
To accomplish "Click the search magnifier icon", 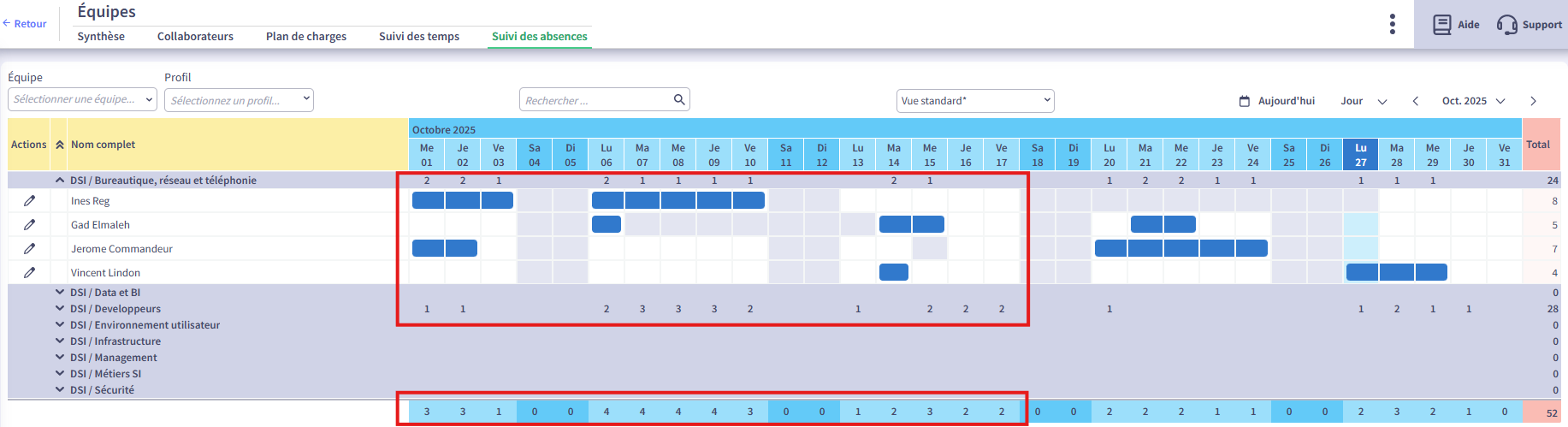I will point(679,100).
